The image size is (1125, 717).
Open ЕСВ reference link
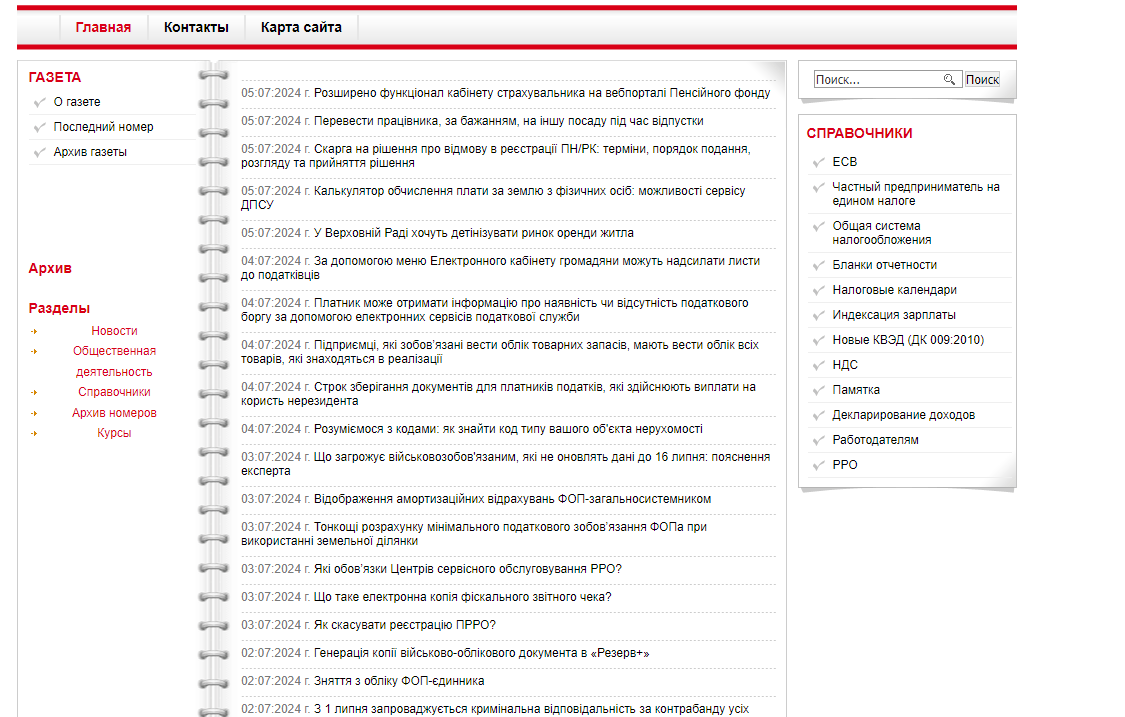(x=844, y=162)
